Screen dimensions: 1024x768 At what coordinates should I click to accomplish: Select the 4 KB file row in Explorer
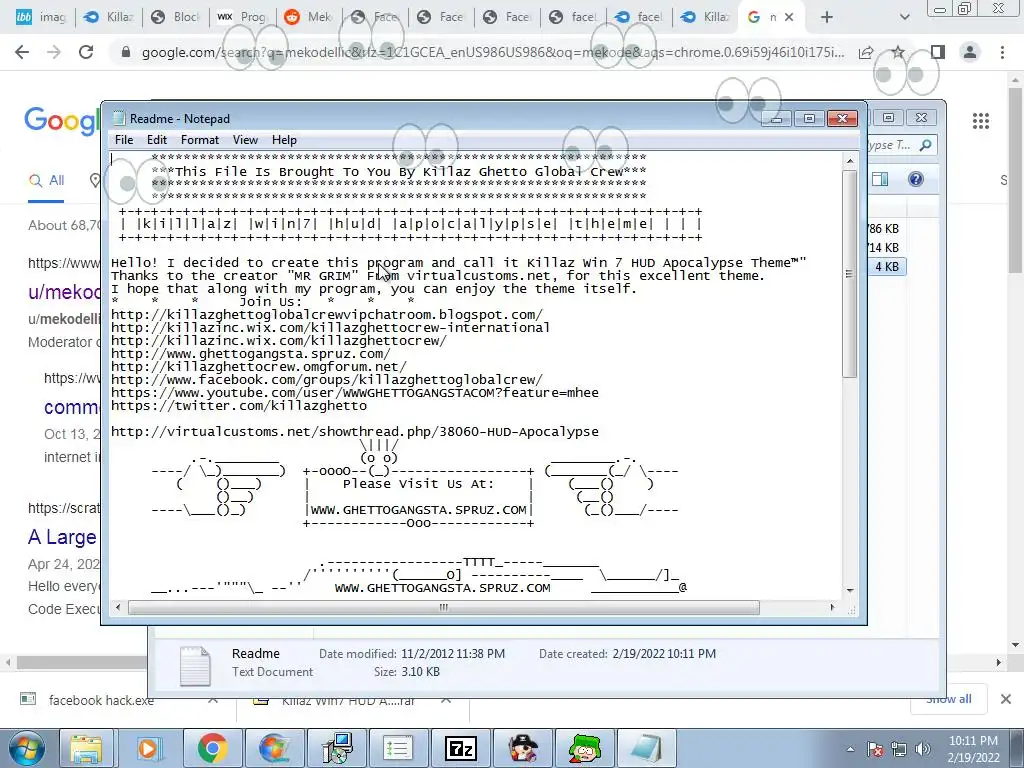click(887, 266)
